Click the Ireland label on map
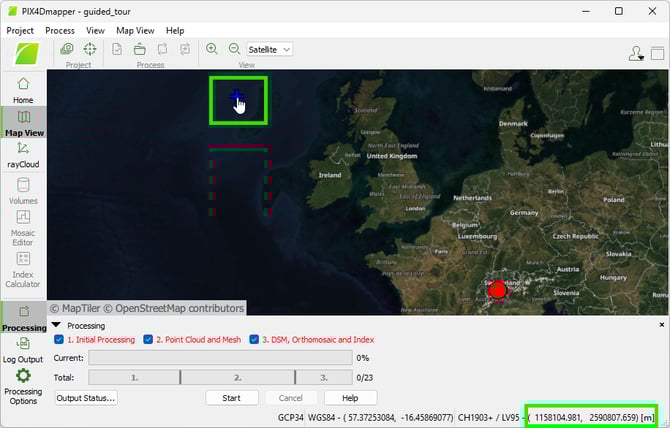This screenshot has width=670, height=428. click(x=330, y=175)
